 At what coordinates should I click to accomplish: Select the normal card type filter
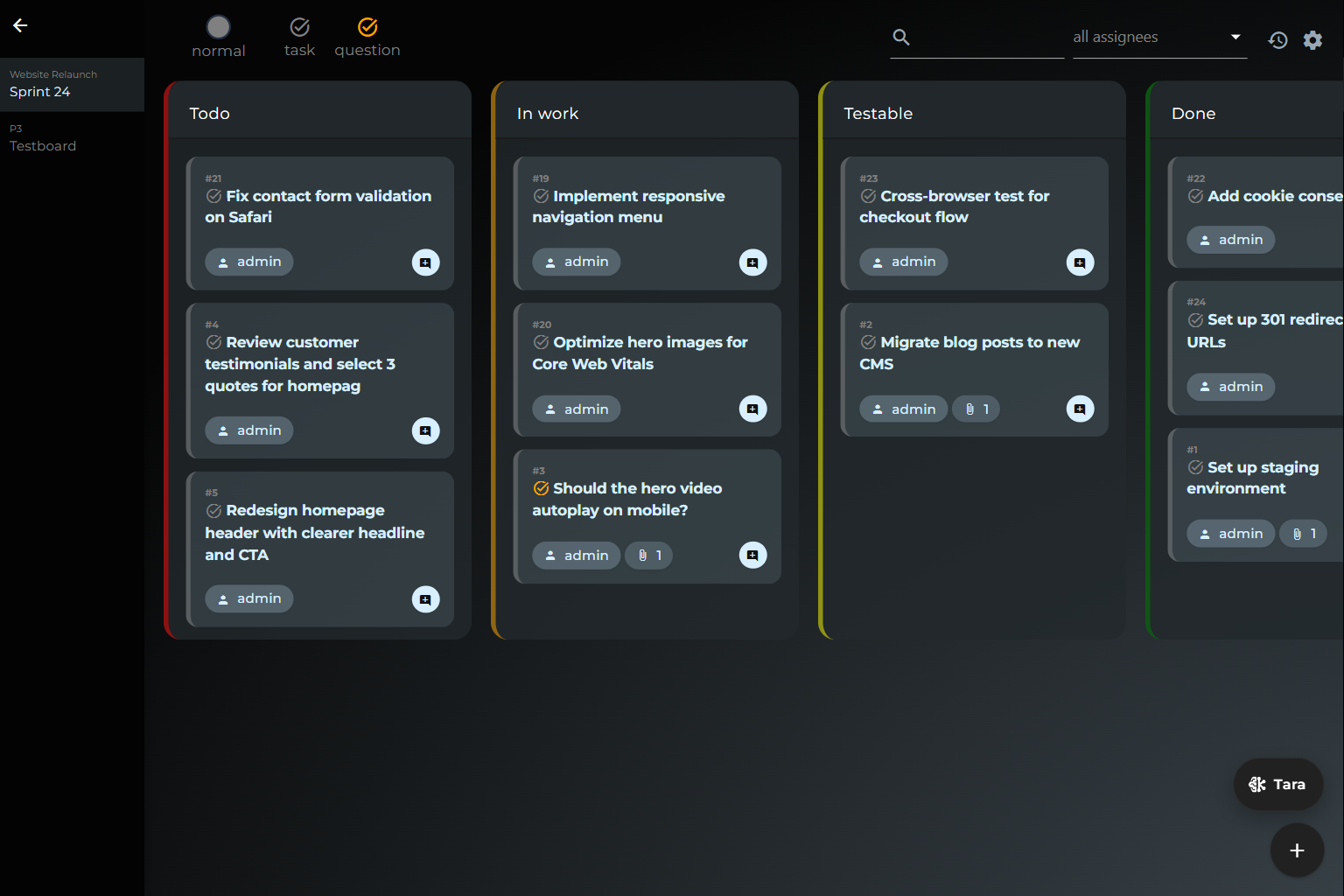click(x=219, y=38)
